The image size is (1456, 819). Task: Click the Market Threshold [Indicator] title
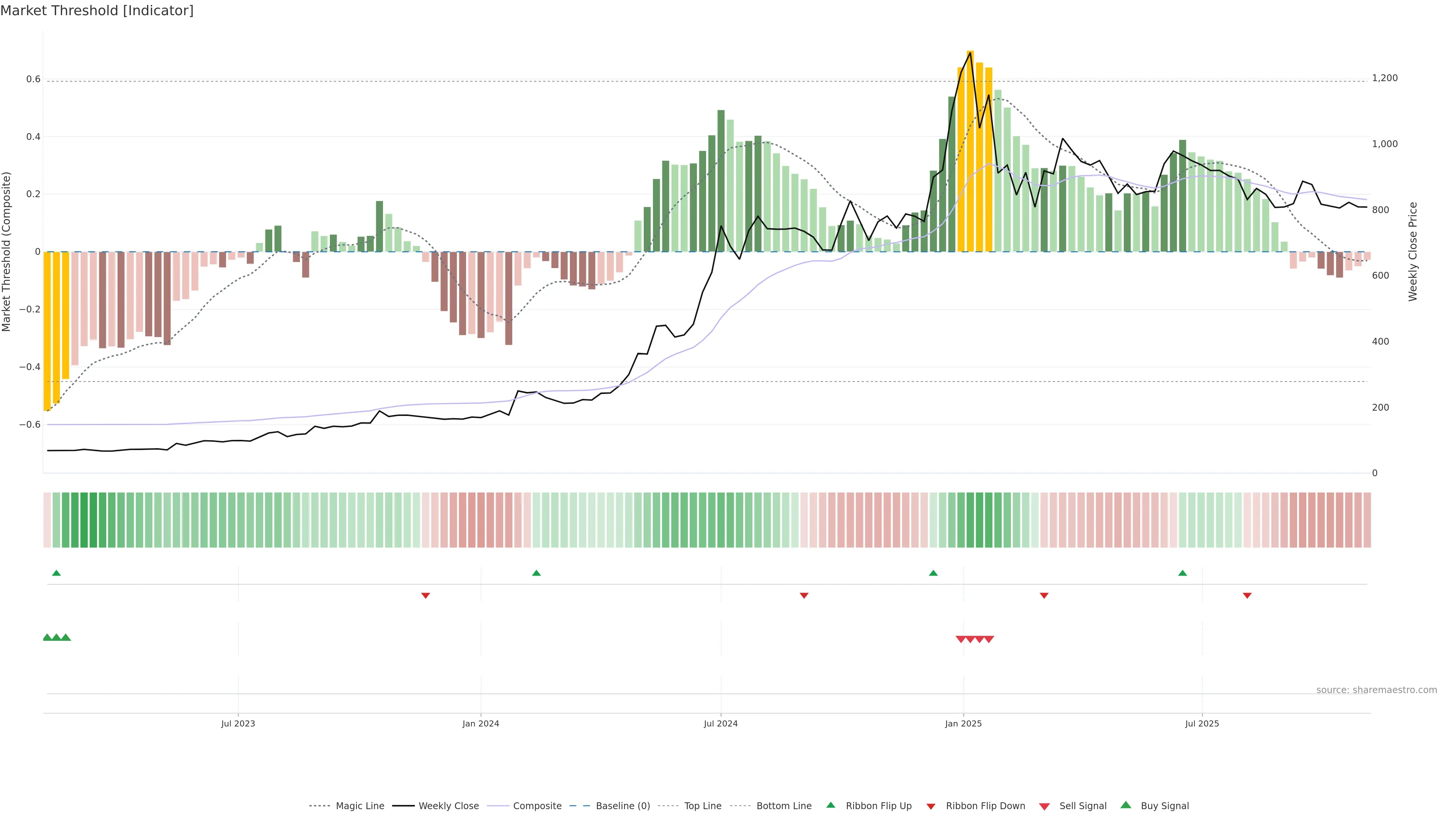[x=97, y=11]
